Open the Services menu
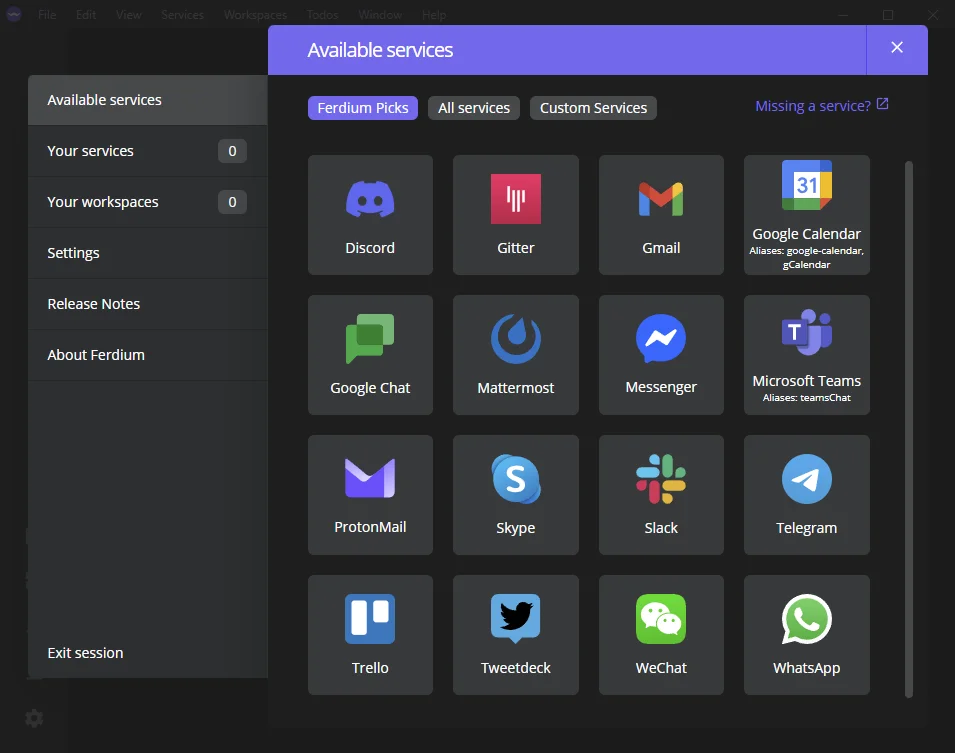 coord(182,15)
